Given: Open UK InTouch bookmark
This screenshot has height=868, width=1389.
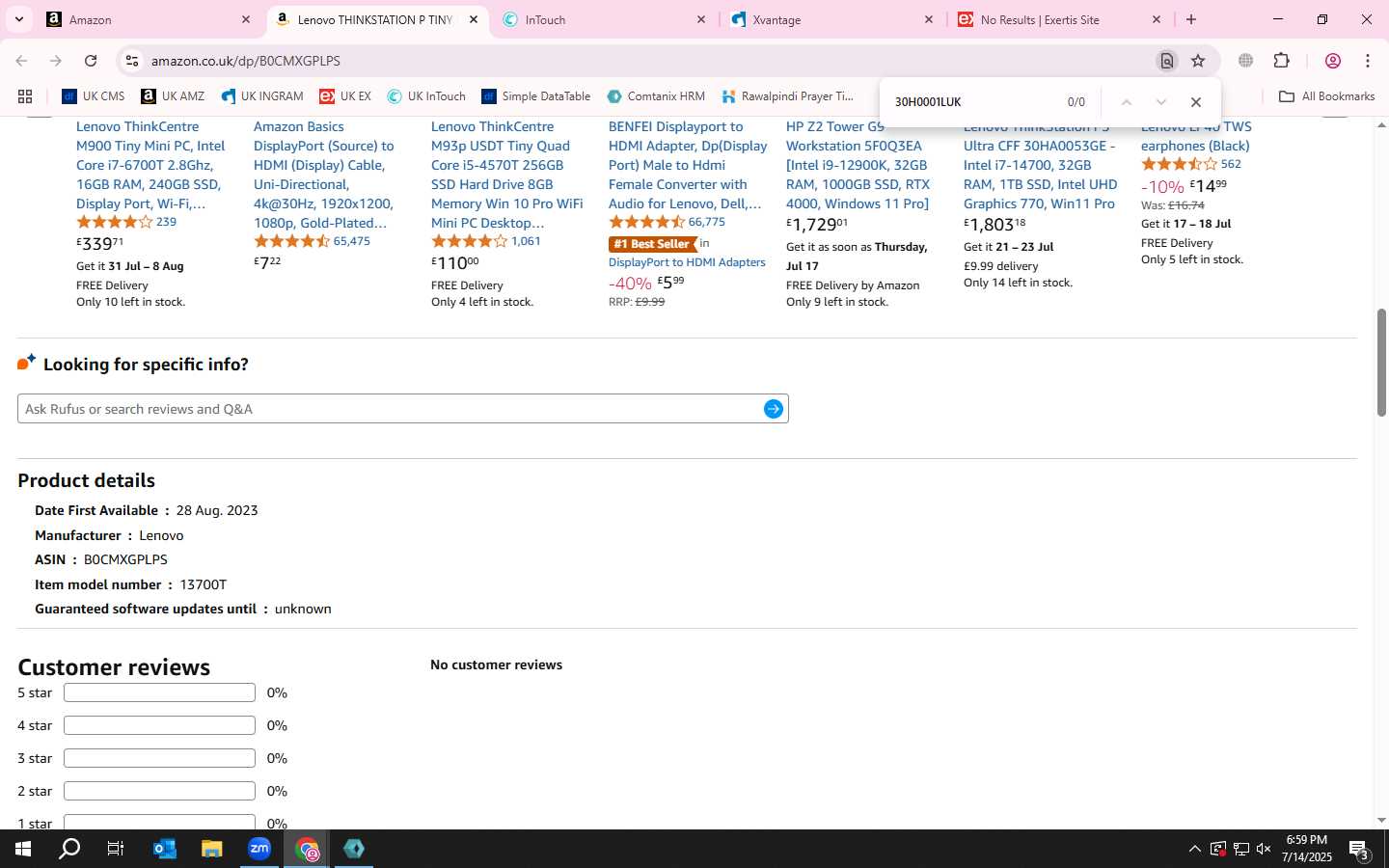Looking at the screenshot, I should tap(426, 96).
